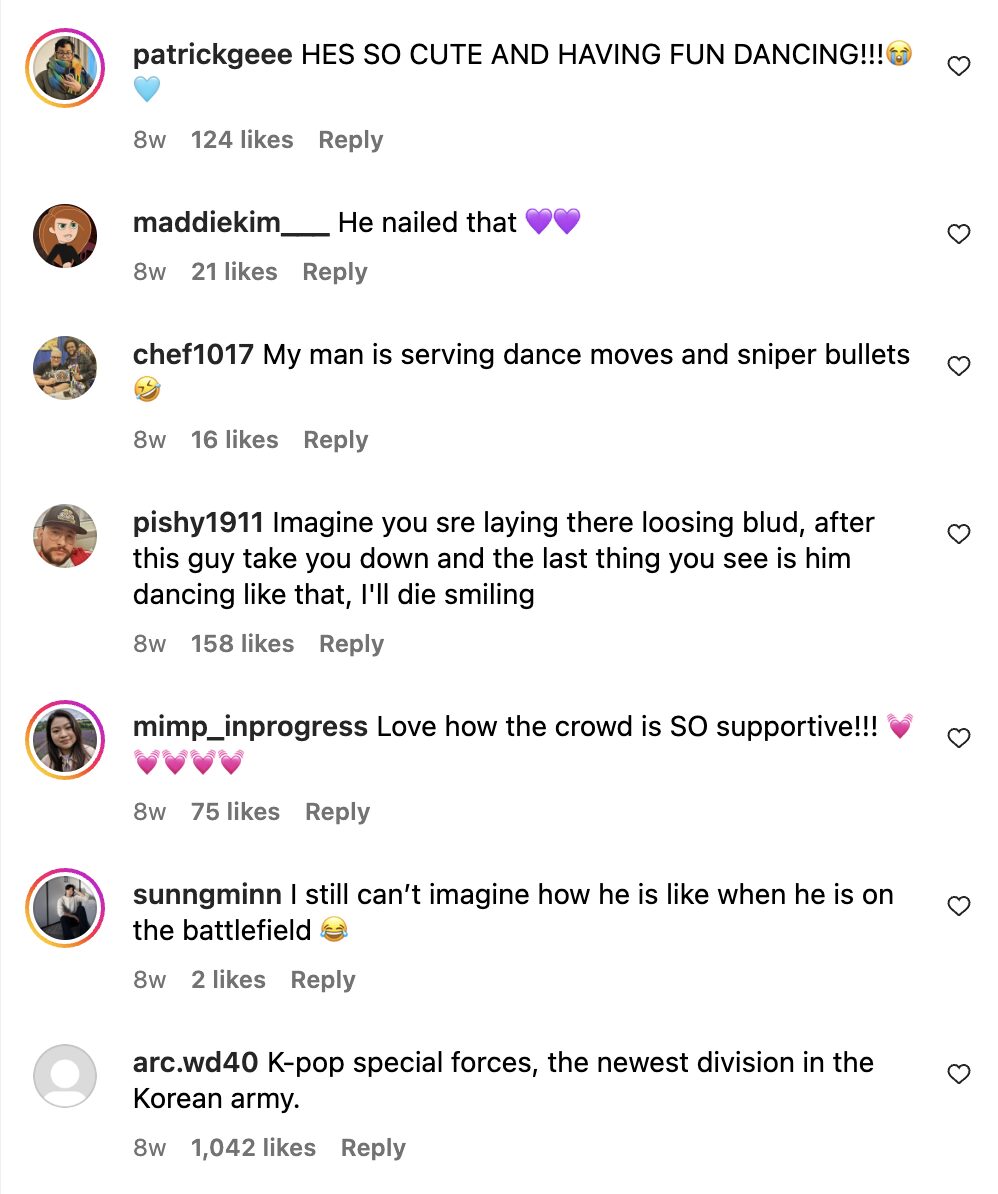Open maddiekim___'s avatar

[65, 236]
